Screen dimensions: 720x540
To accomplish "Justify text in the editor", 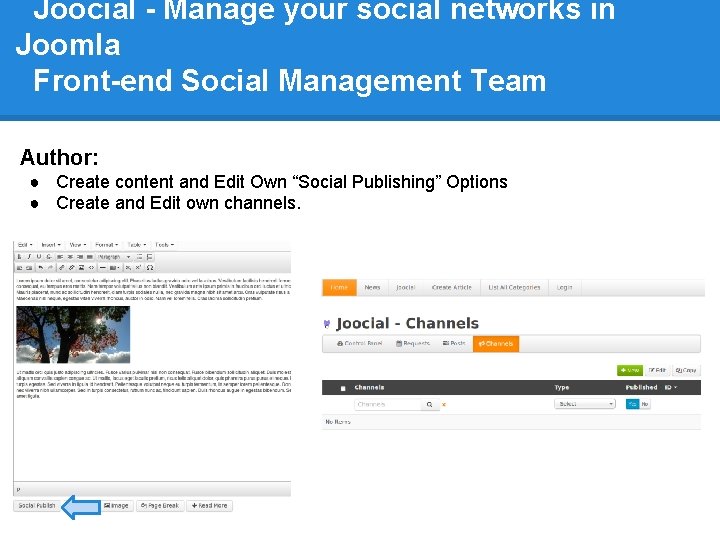I will (90, 257).
